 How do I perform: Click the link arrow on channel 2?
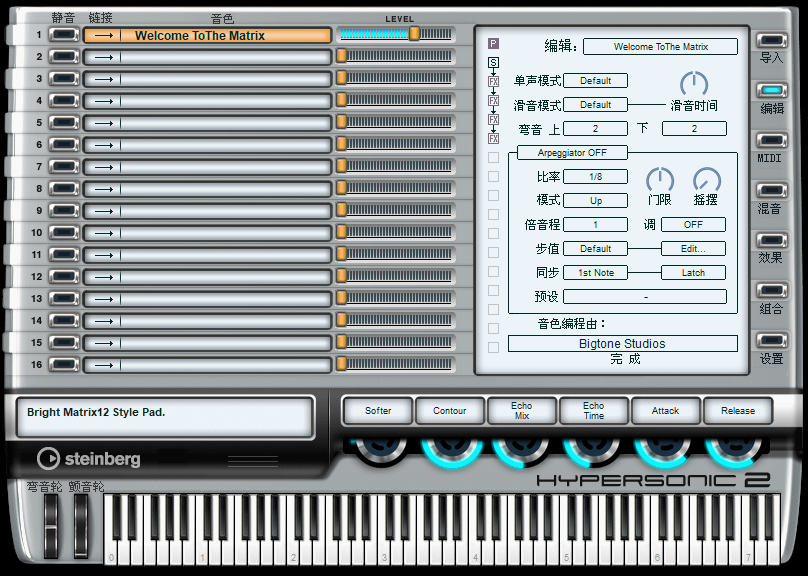[104, 57]
